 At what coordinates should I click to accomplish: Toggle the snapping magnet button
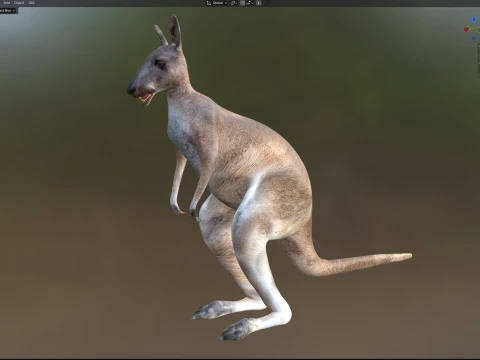242,3
